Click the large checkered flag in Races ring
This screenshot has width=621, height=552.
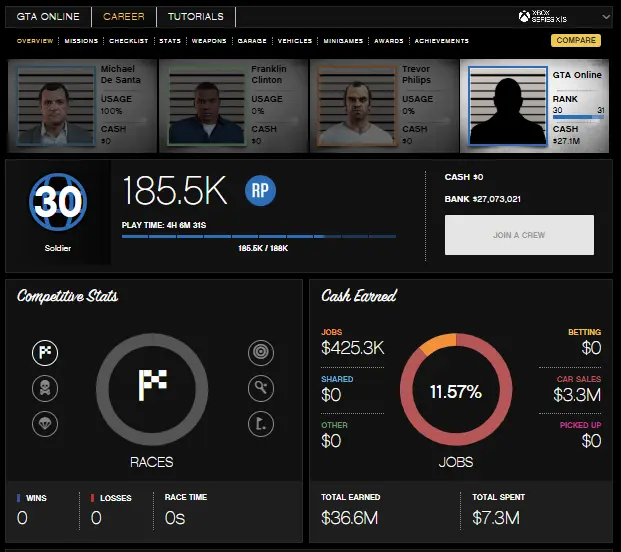point(152,384)
